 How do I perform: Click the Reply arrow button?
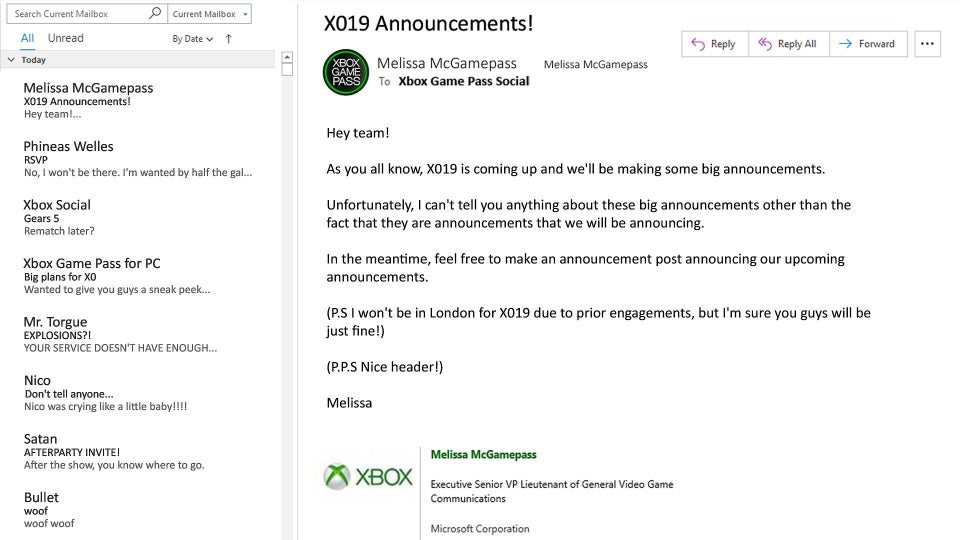point(714,44)
